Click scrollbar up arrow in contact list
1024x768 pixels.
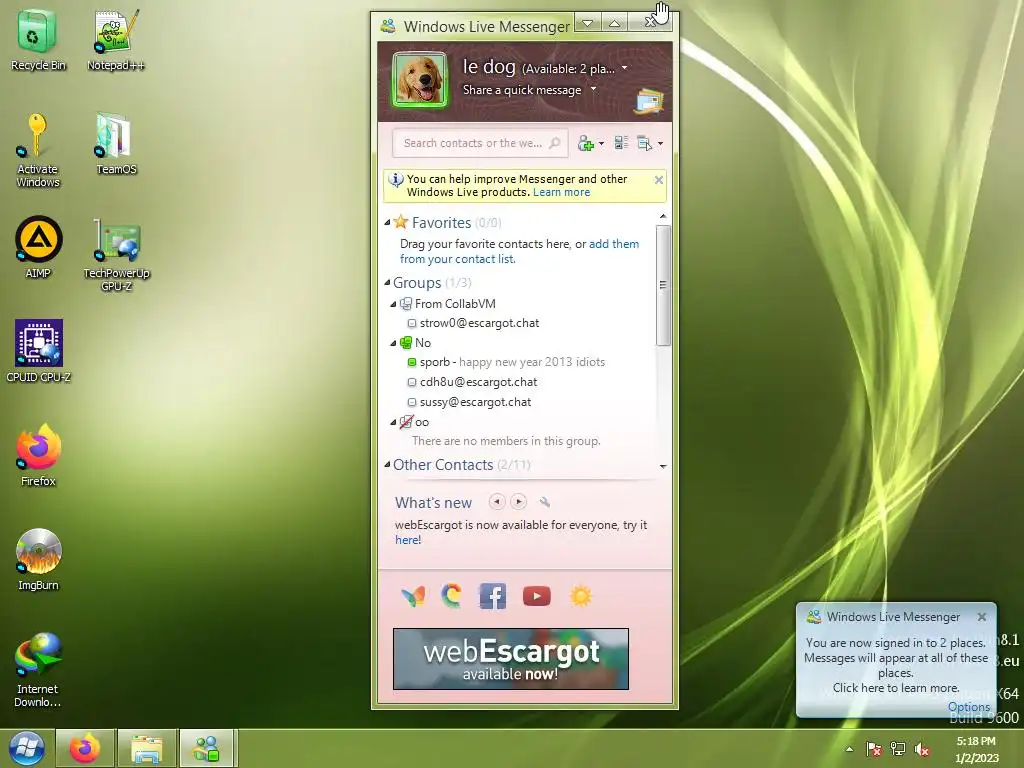coord(663,216)
